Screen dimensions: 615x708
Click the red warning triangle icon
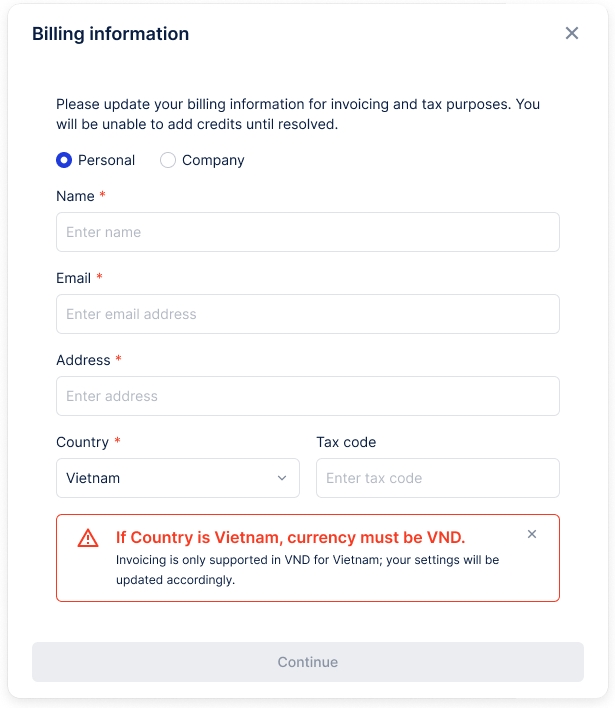[x=88, y=538]
